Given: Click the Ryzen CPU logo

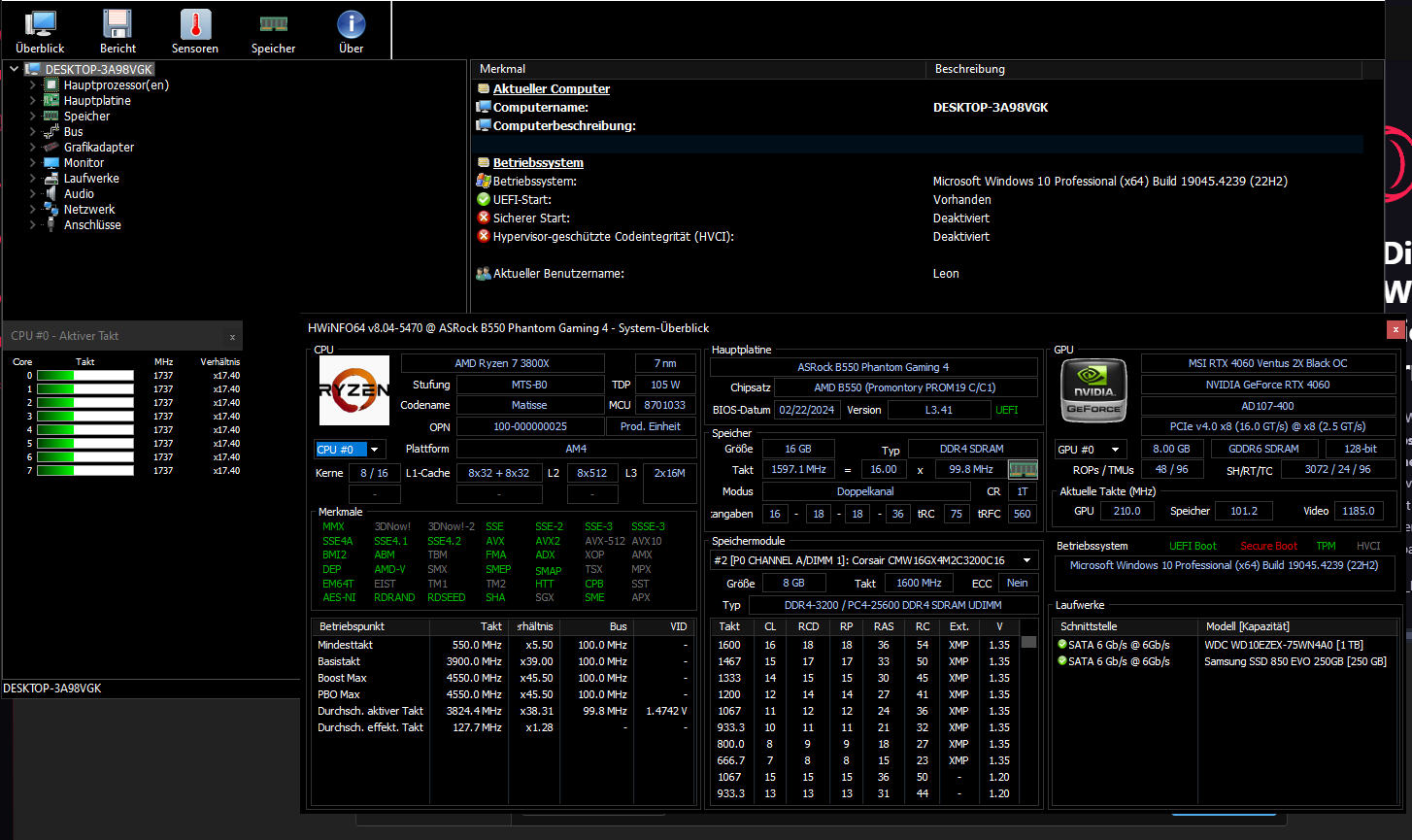Looking at the screenshot, I should pos(354,390).
